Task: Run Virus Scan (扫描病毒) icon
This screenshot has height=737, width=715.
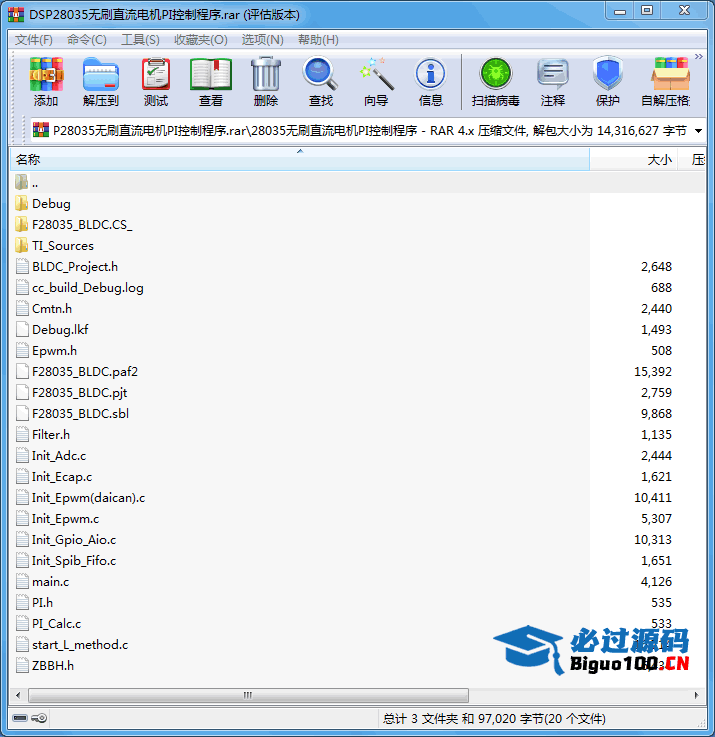Action: (x=496, y=81)
